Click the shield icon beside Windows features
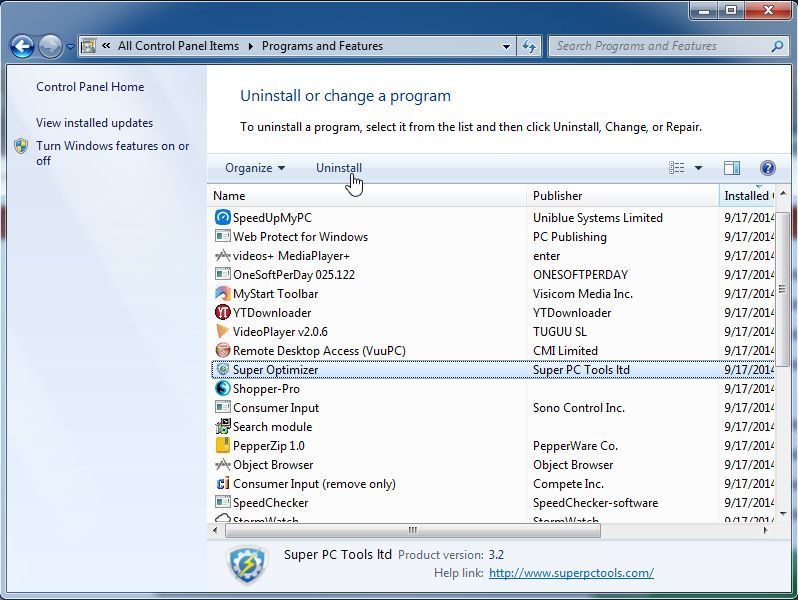The height and width of the screenshot is (600, 798). (21, 147)
